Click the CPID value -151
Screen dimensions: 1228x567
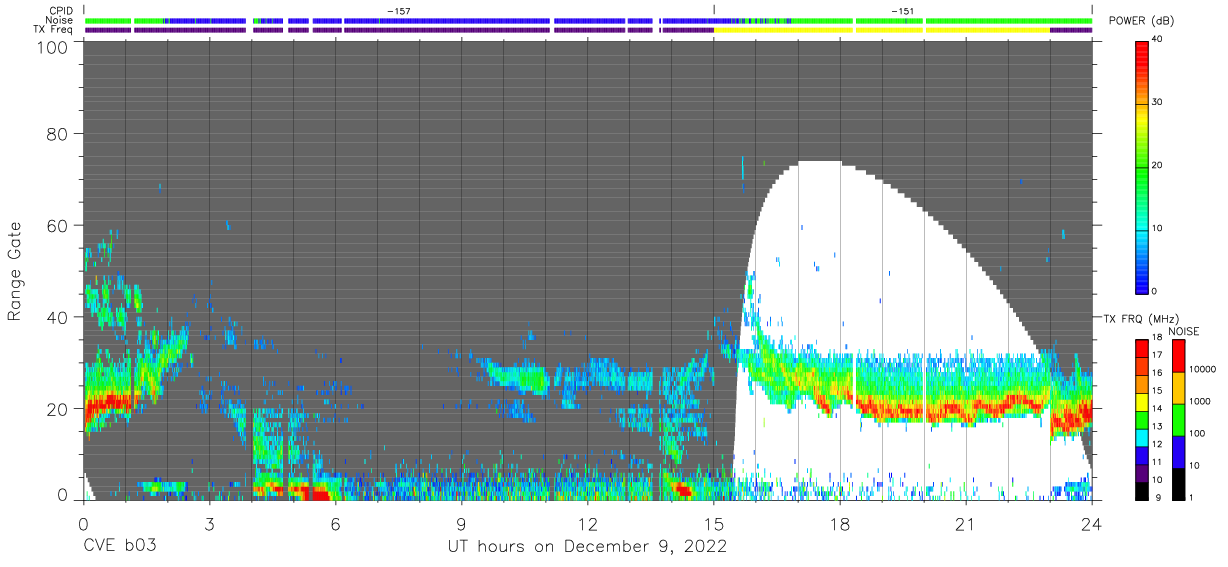click(x=902, y=11)
